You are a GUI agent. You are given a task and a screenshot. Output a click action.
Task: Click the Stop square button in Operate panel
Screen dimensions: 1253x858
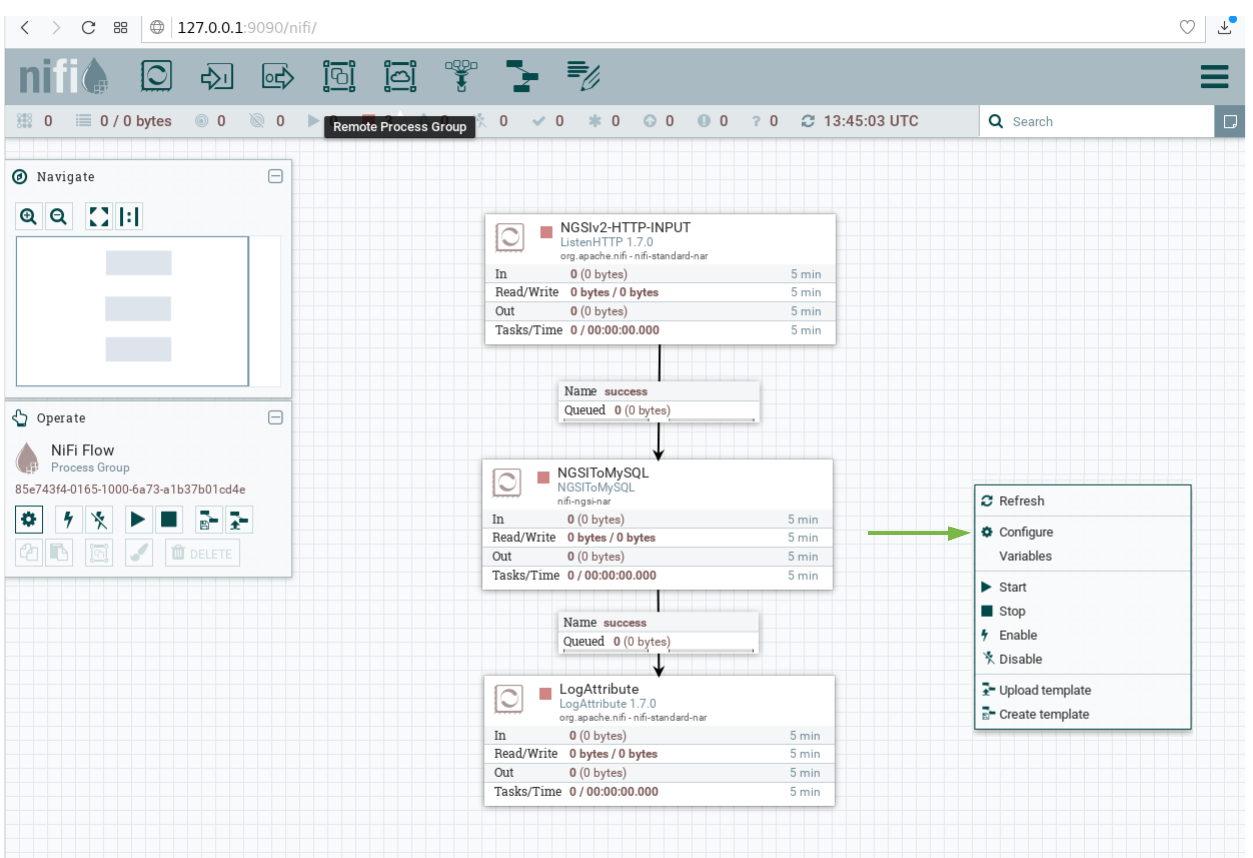pyautogui.click(x=168, y=520)
